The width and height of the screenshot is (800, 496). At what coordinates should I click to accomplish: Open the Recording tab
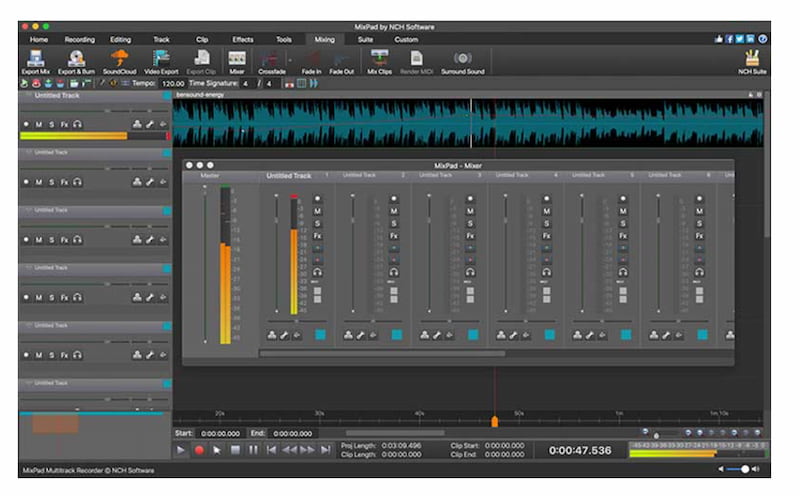pos(79,39)
